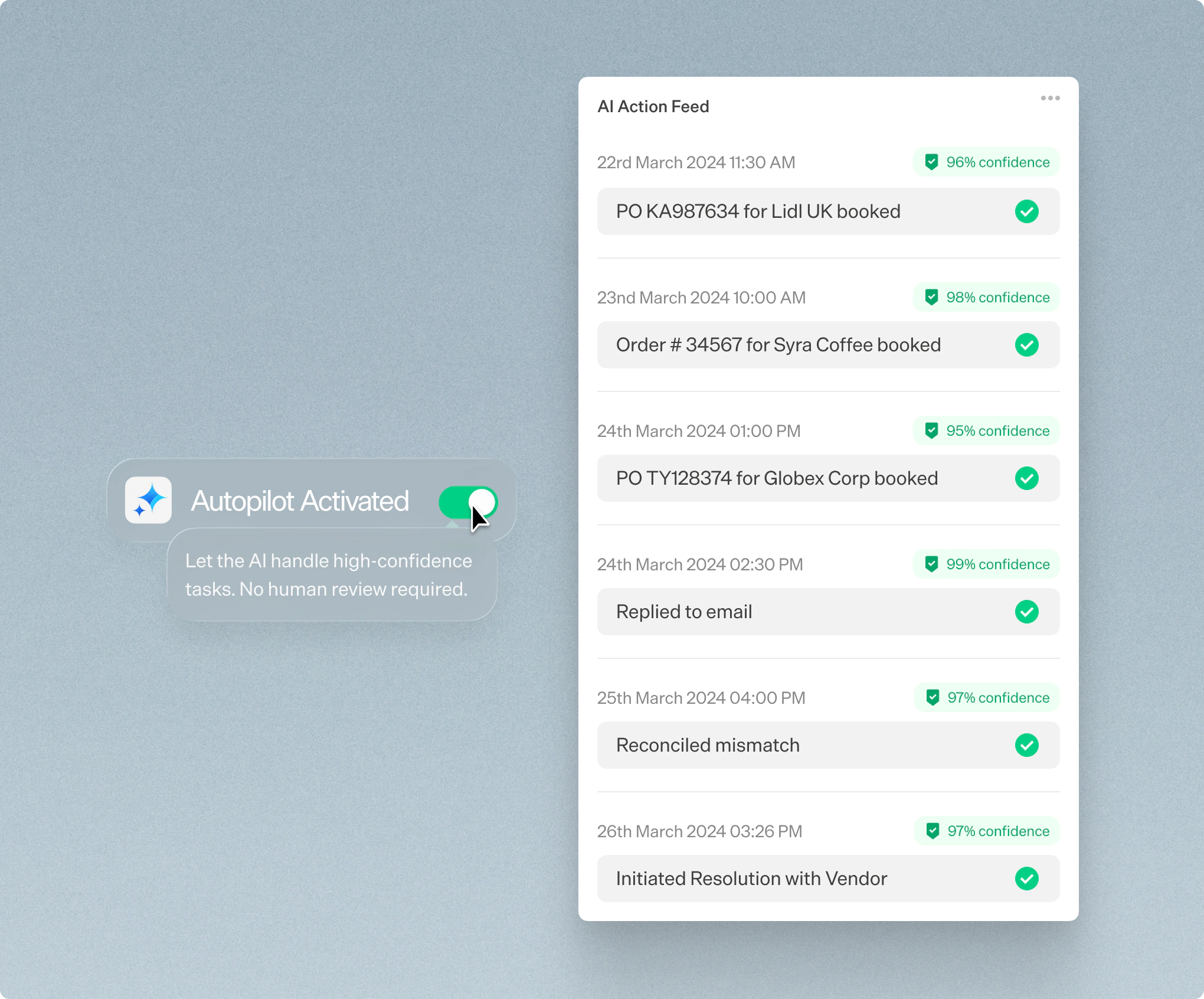This screenshot has height=999, width=1204.
Task: Click checkmark beside Replied to email
Action: coord(1026,612)
